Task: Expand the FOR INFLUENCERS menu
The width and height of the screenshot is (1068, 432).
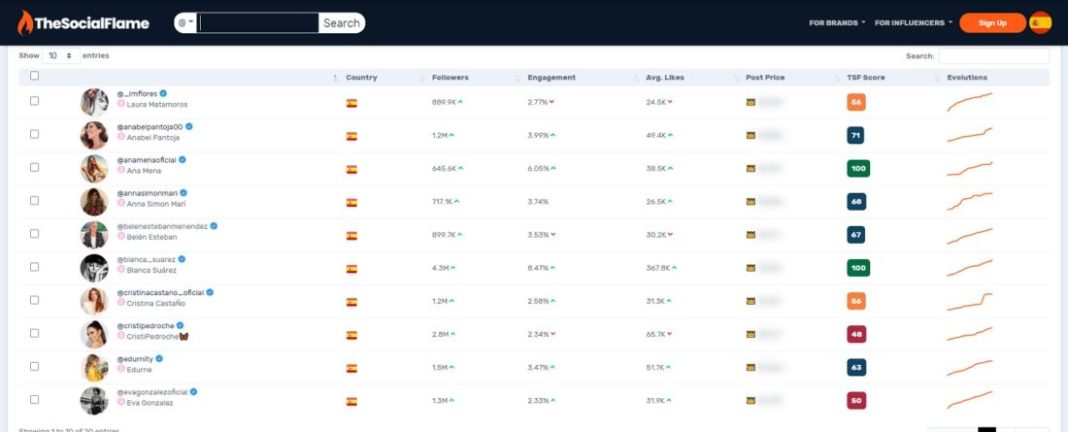Action: click(913, 22)
